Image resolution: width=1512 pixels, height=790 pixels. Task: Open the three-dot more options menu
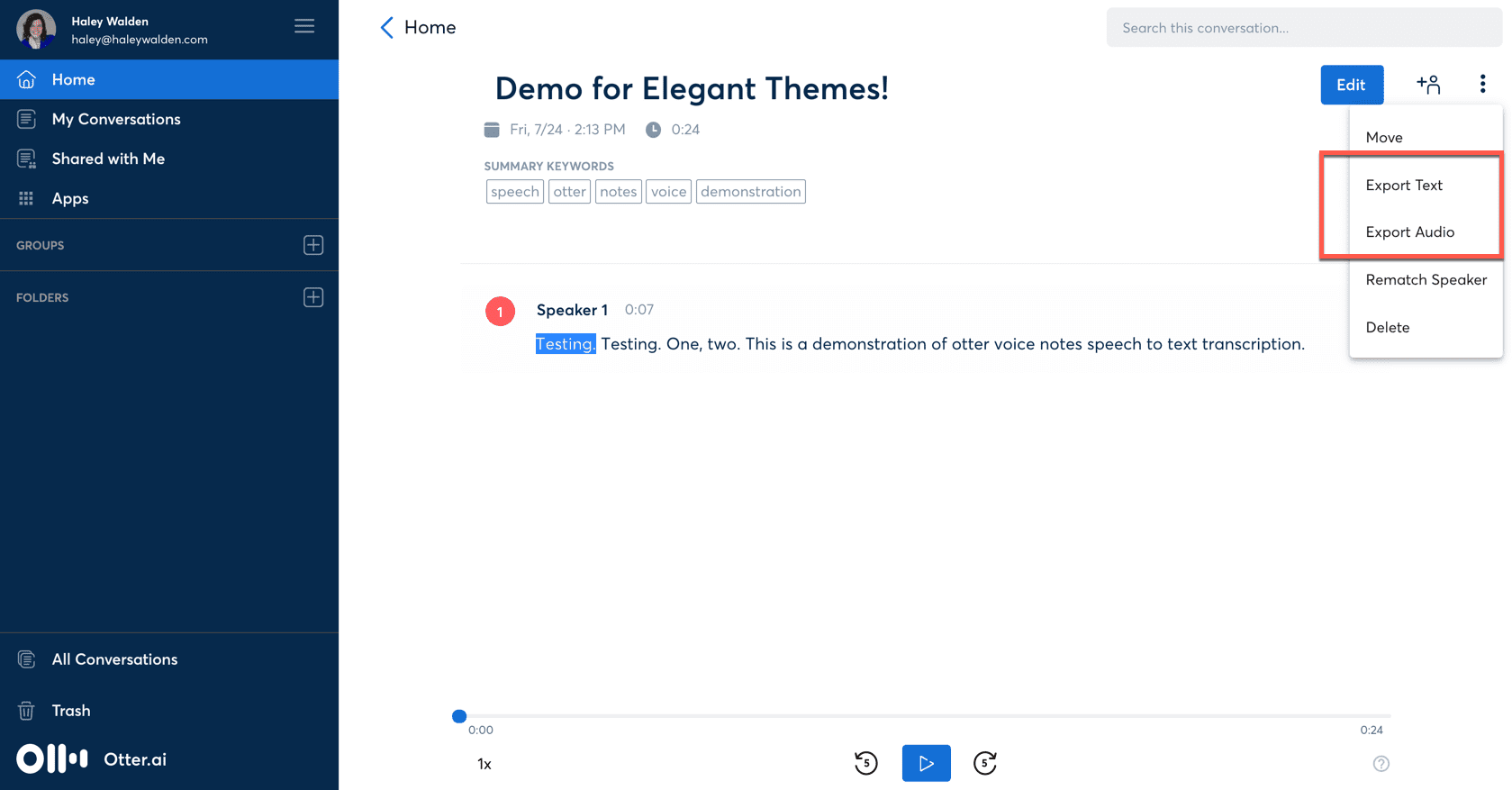pyautogui.click(x=1482, y=85)
